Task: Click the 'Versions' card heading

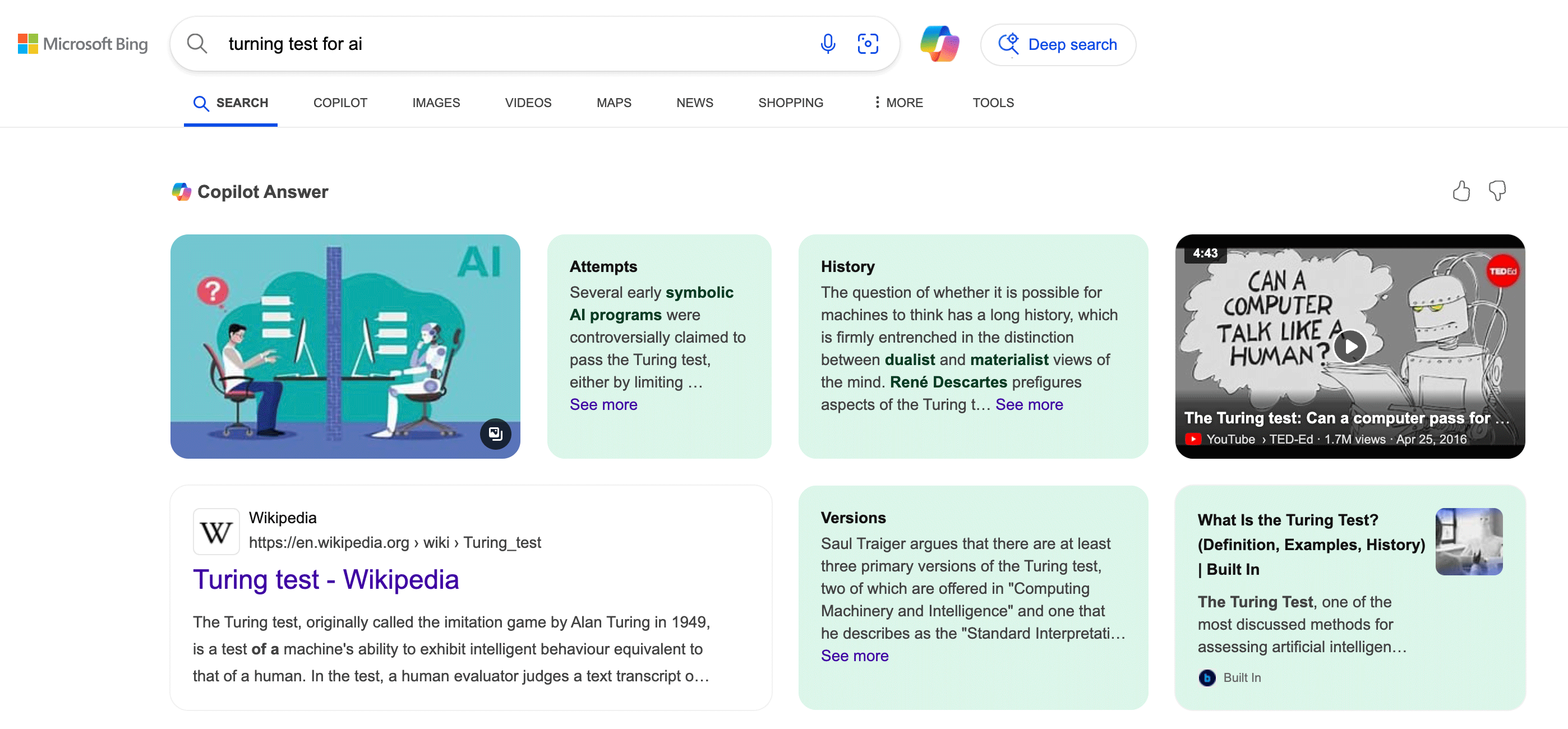Action: [x=853, y=518]
